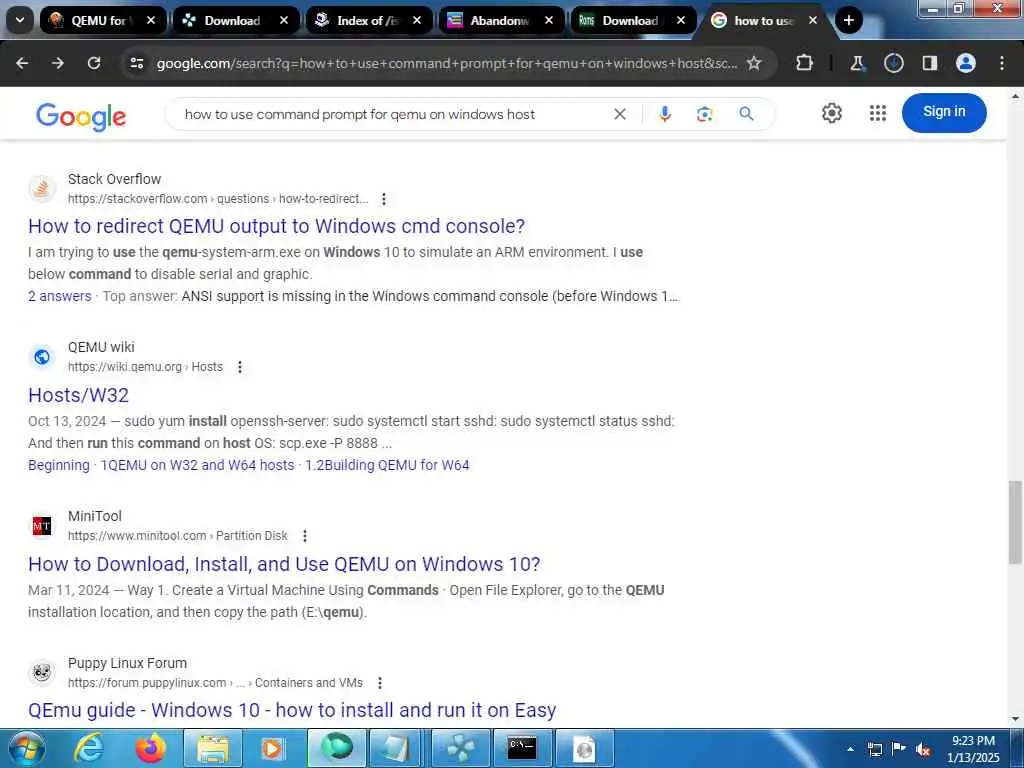
Task: Open the 2 answers link
Action: pos(59,296)
